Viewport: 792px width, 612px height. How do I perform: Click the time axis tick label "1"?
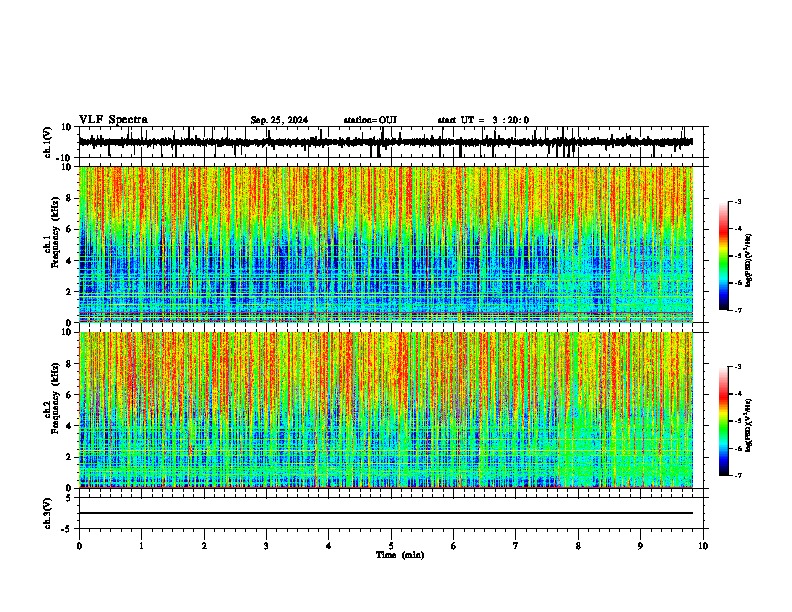142,546
